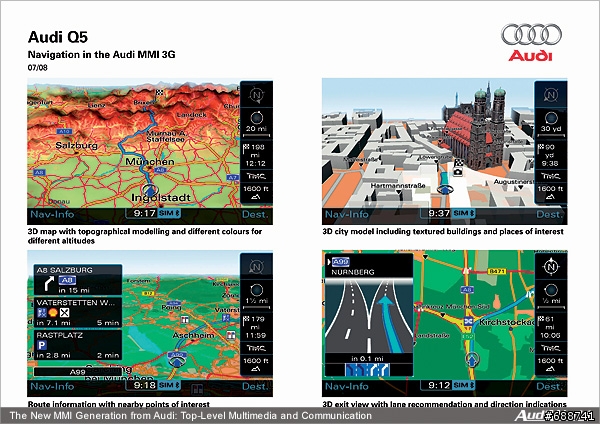600x424 pixels.
Task: Click the Audi four-rings logo
Action: point(532,34)
